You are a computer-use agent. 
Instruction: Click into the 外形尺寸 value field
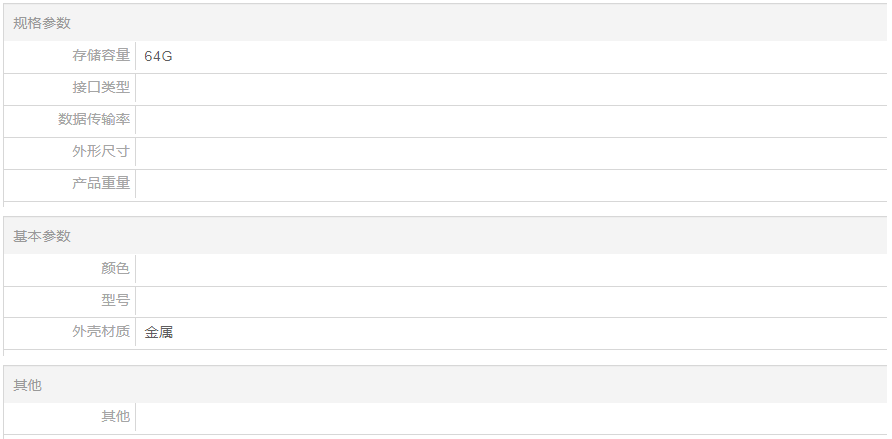tap(510, 152)
